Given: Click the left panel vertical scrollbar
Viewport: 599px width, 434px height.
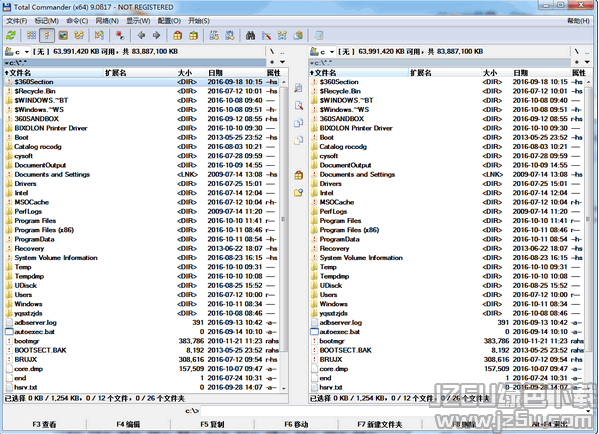Looking at the screenshot, I should point(283,235).
